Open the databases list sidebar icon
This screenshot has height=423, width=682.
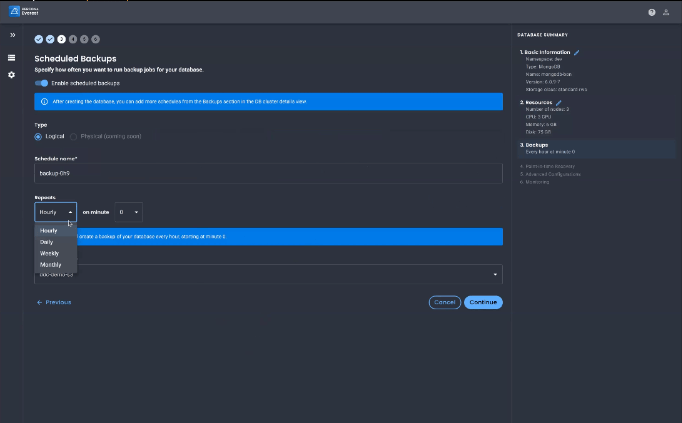pos(12,57)
